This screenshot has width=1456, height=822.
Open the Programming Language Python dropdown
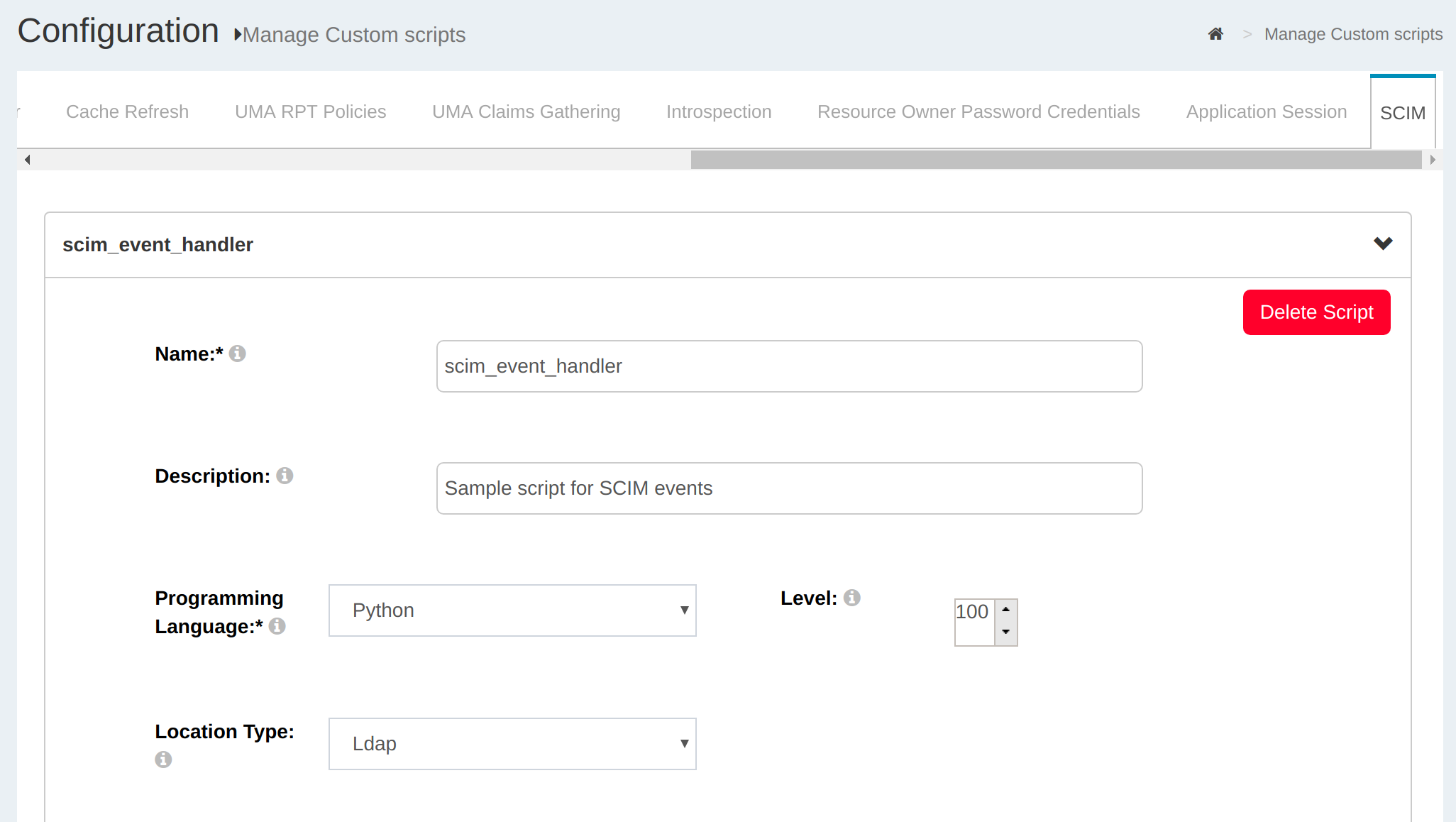point(512,610)
